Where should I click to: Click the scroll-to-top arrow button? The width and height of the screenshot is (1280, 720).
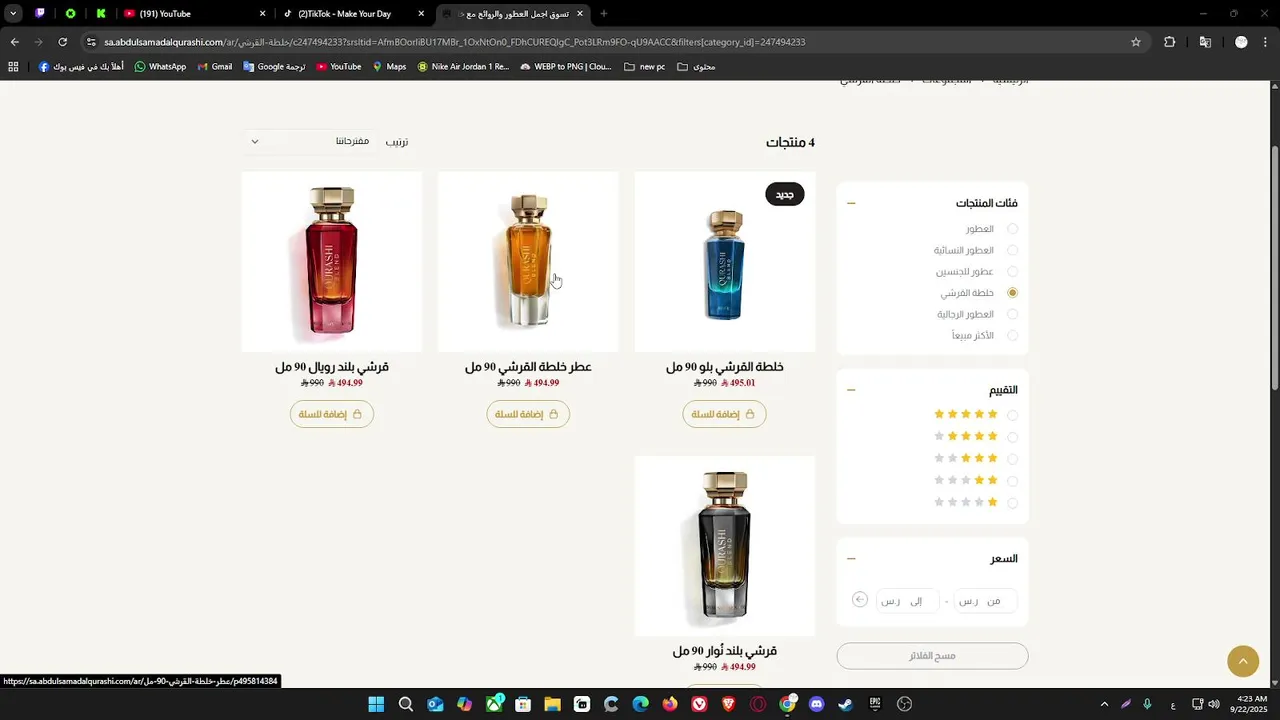[1243, 661]
